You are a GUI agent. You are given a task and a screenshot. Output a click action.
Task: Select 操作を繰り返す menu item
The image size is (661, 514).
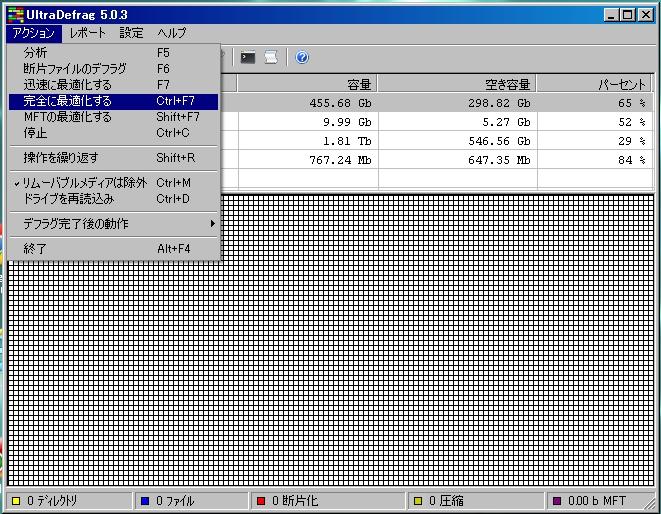point(113,158)
